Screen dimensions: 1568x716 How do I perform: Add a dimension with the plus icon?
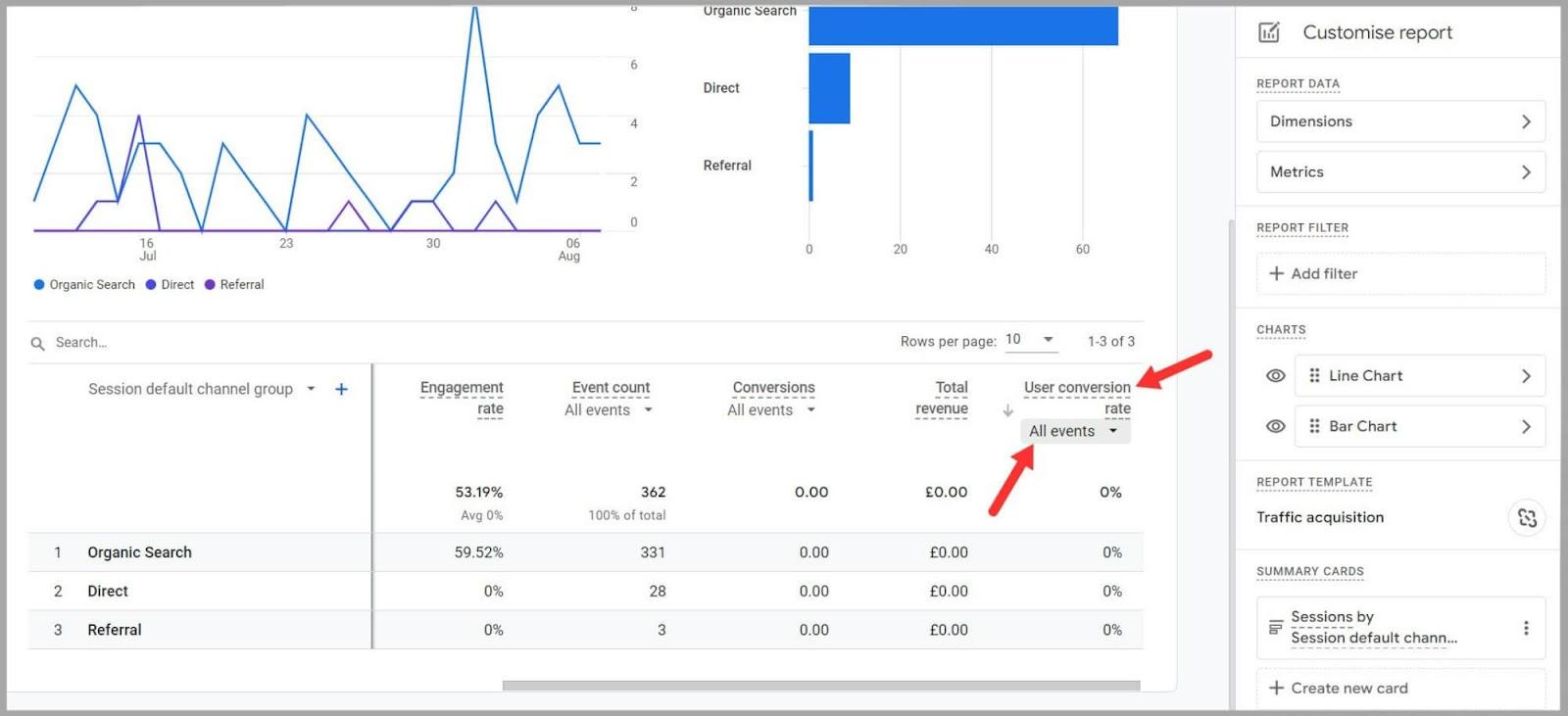(x=341, y=390)
